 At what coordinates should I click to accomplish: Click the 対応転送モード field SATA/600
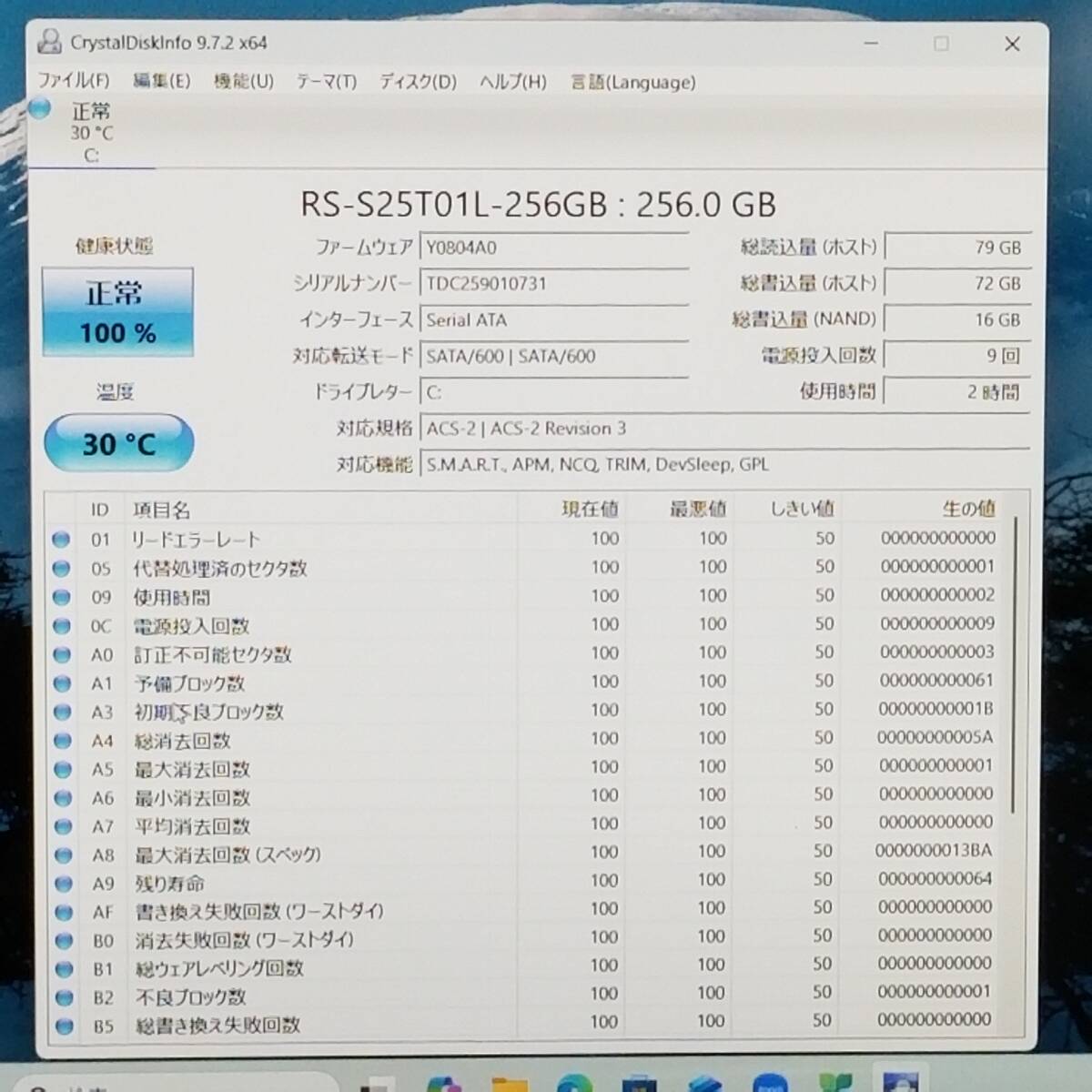[x=554, y=356]
